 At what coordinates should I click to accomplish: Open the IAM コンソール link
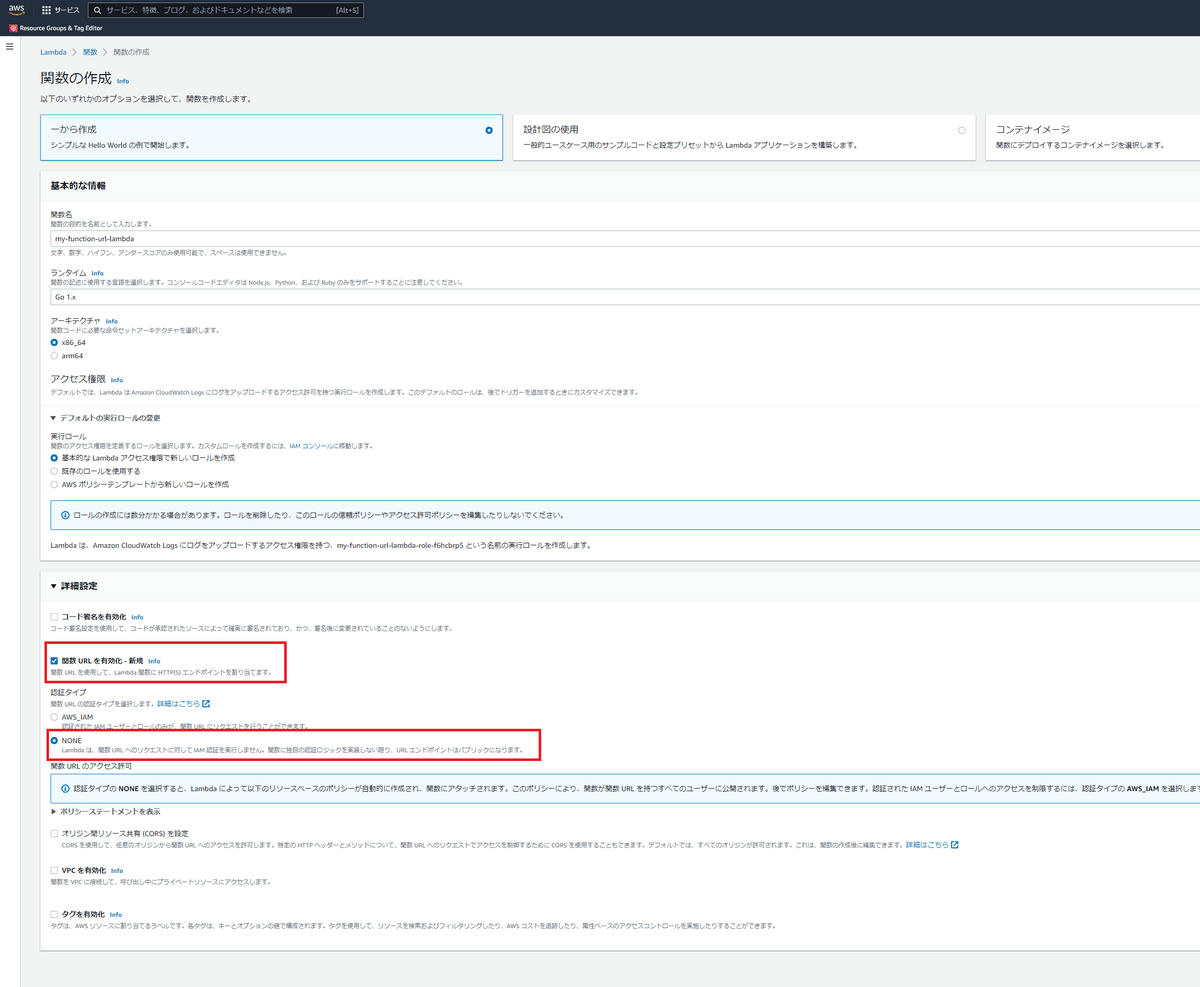[x=313, y=445]
